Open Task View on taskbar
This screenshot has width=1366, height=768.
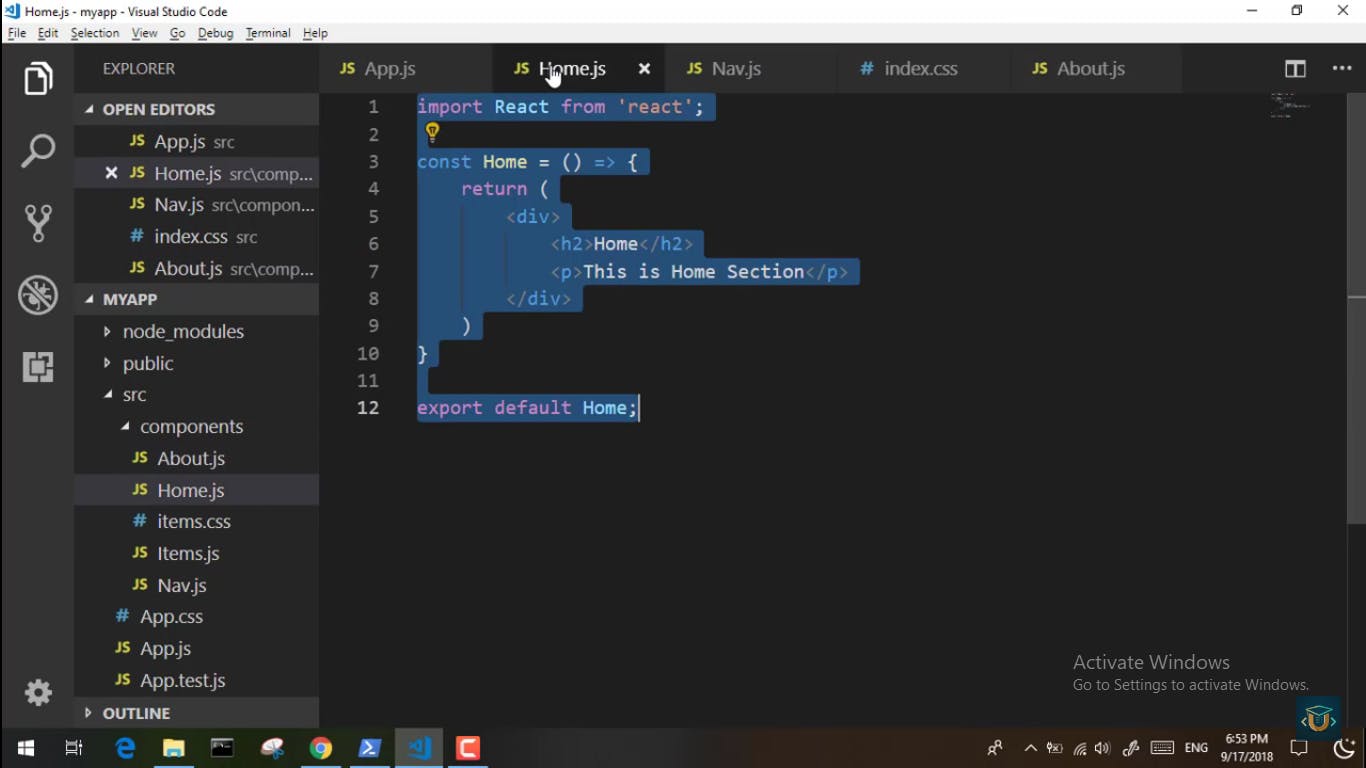click(74, 748)
